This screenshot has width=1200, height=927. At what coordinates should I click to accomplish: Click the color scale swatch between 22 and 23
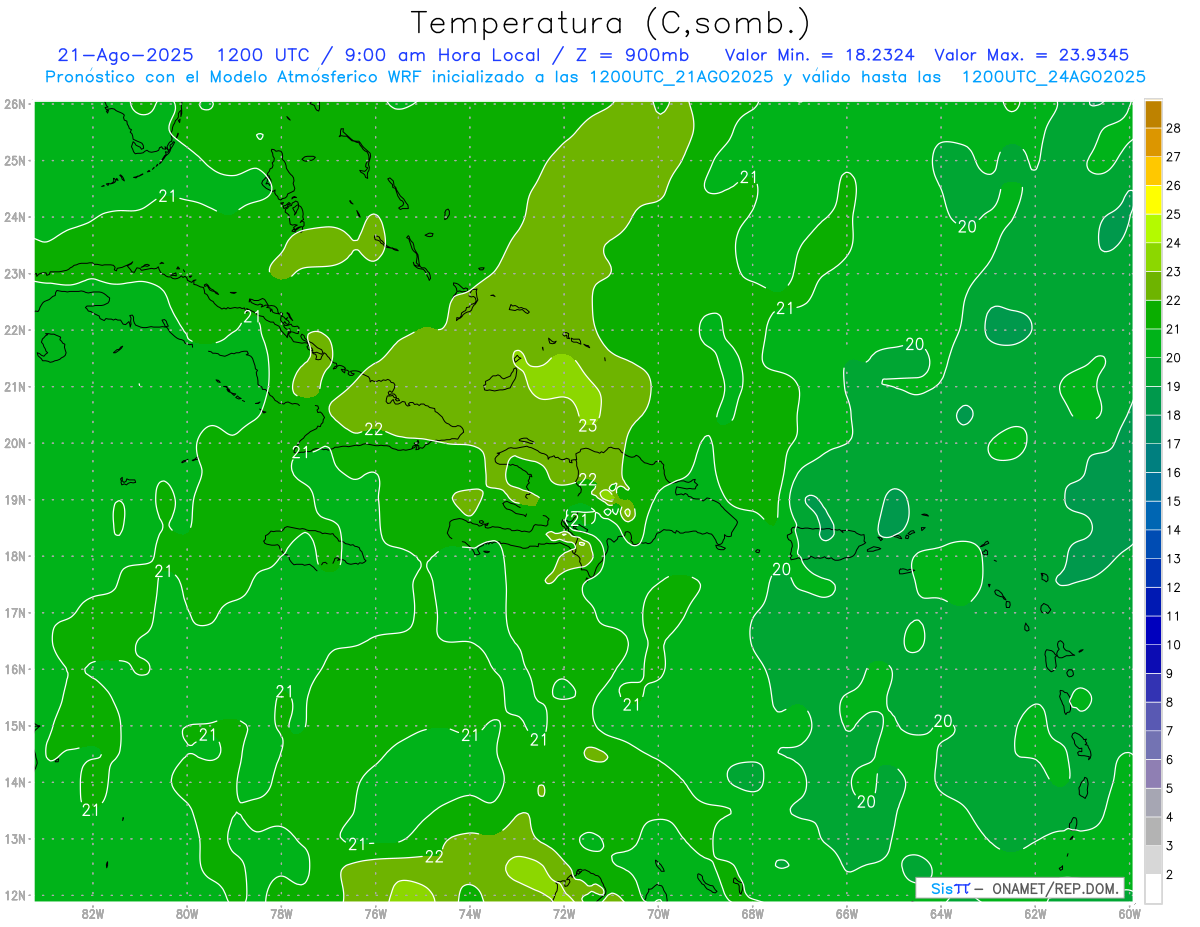pyautogui.click(x=1153, y=285)
